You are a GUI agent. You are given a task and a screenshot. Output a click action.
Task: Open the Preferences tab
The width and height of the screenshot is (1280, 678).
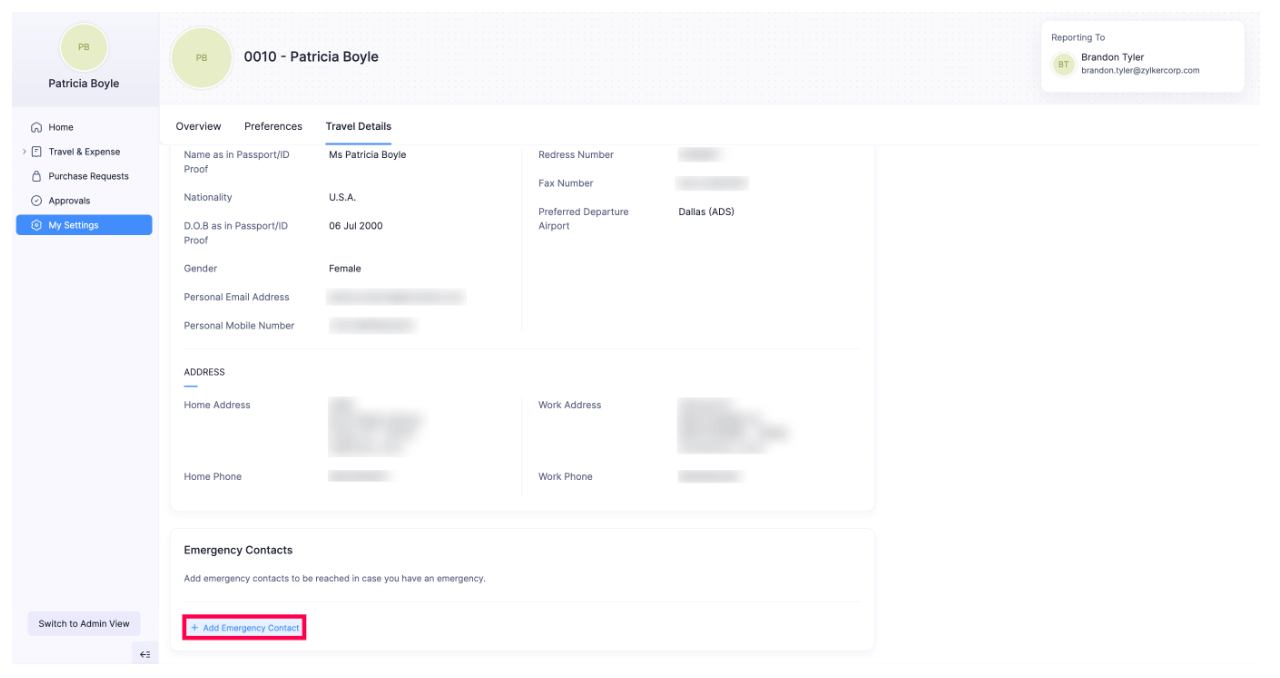tap(273, 126)
